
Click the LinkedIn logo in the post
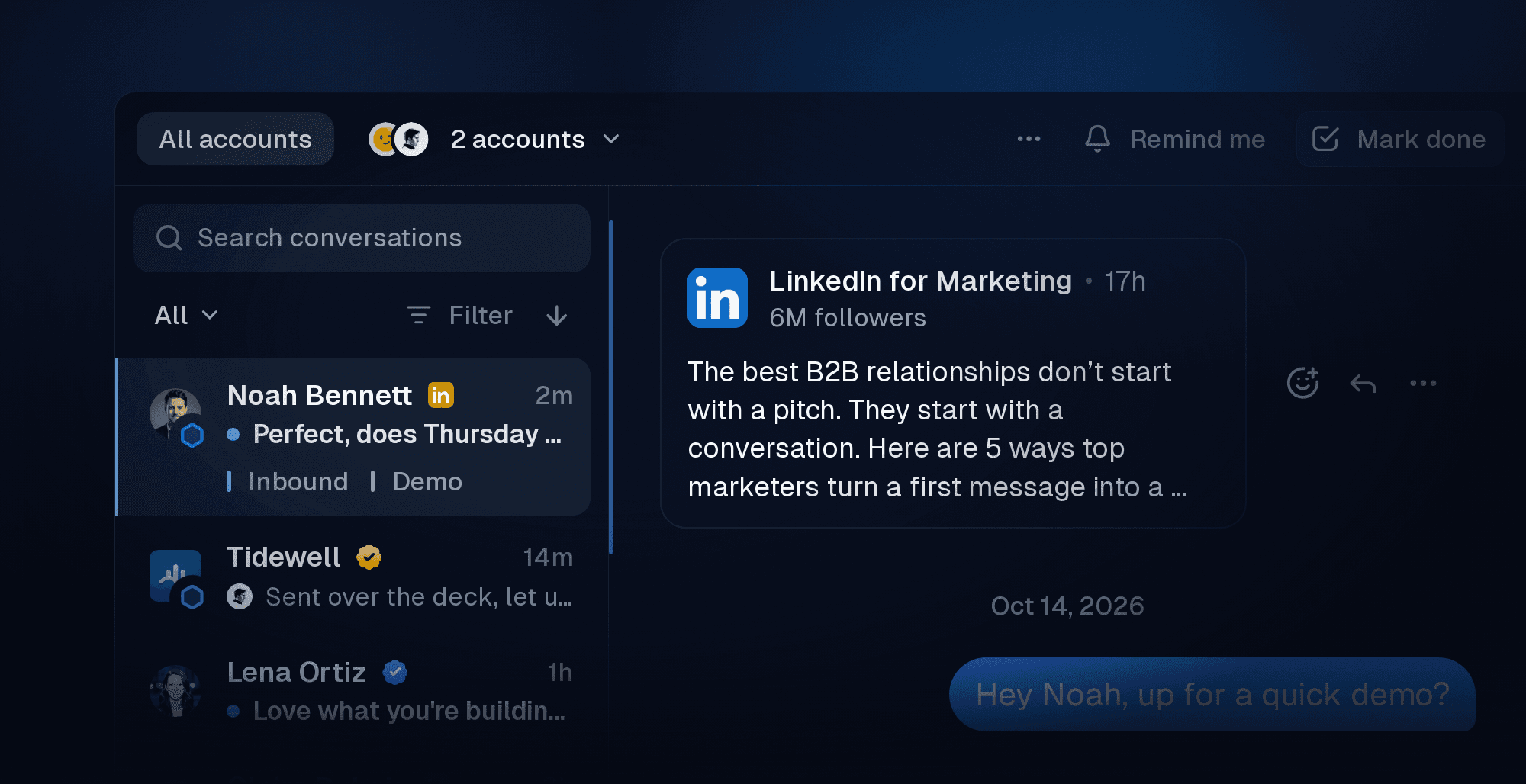pos(717,297)
